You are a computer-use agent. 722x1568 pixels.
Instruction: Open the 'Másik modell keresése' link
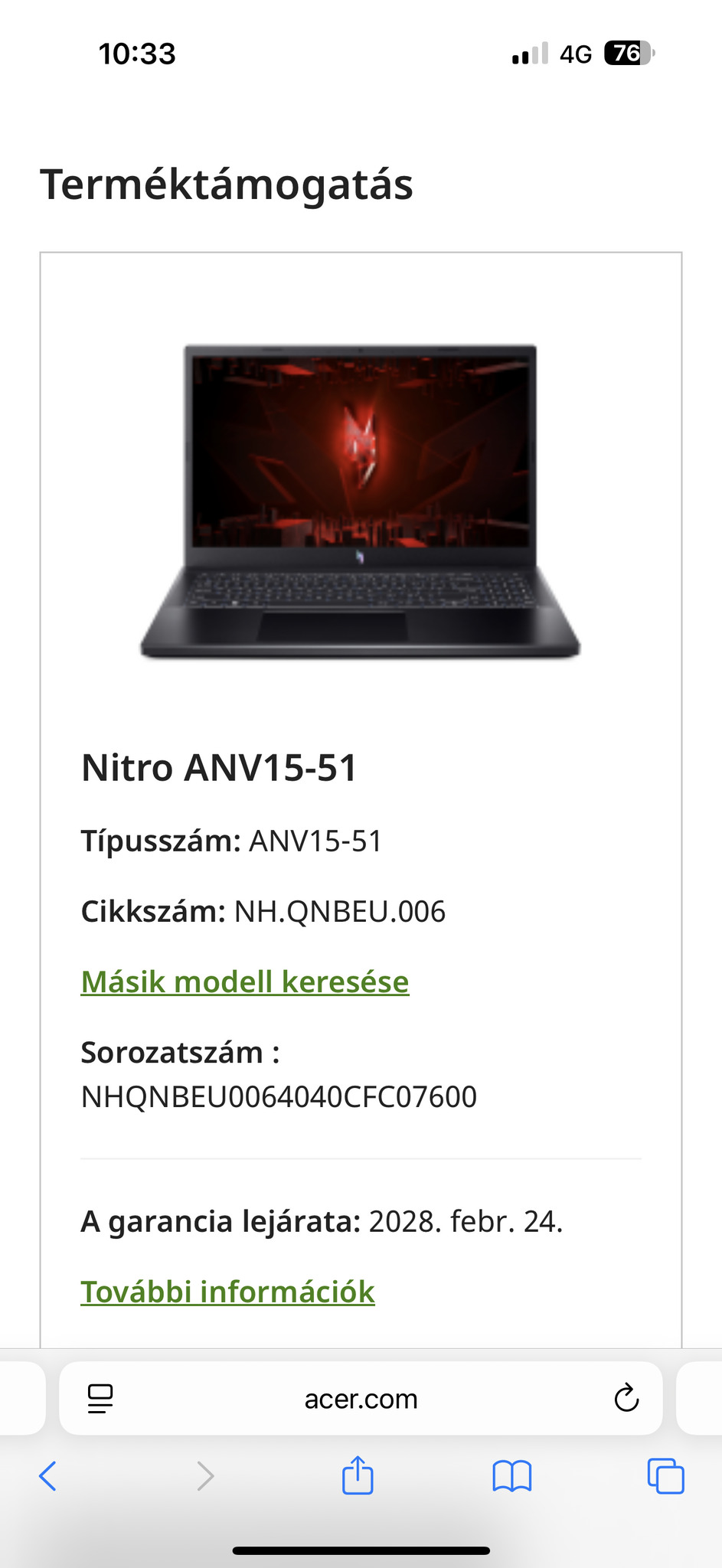[245, 982]
